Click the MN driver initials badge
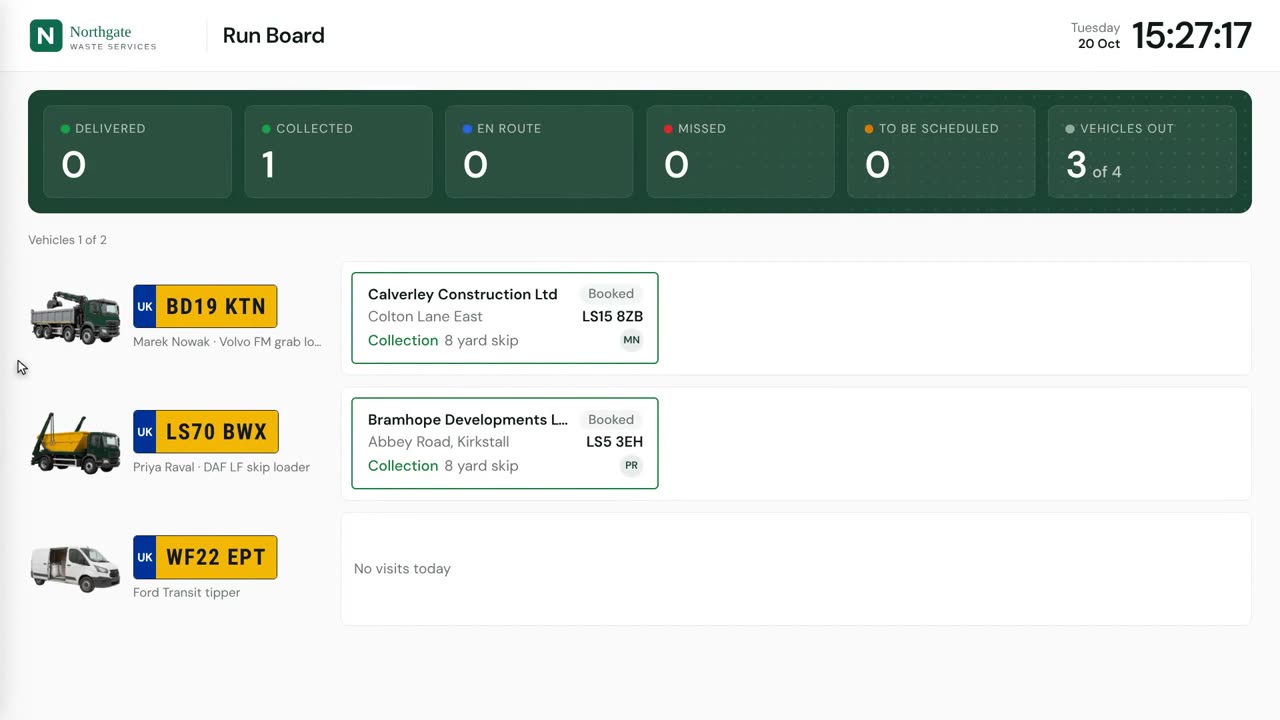Viewport: 1280px width, 720px height. (x=631, y=340)
